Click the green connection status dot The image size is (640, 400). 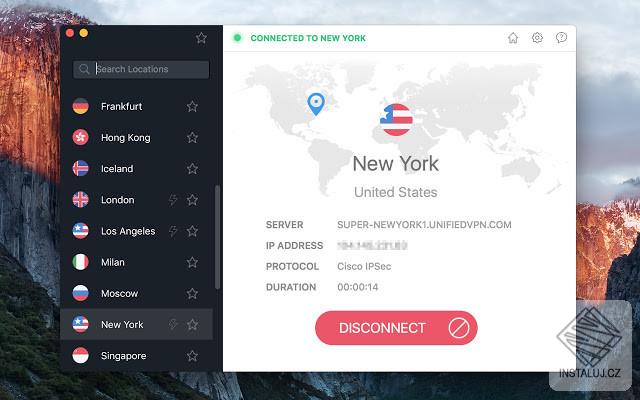point(237,38)
